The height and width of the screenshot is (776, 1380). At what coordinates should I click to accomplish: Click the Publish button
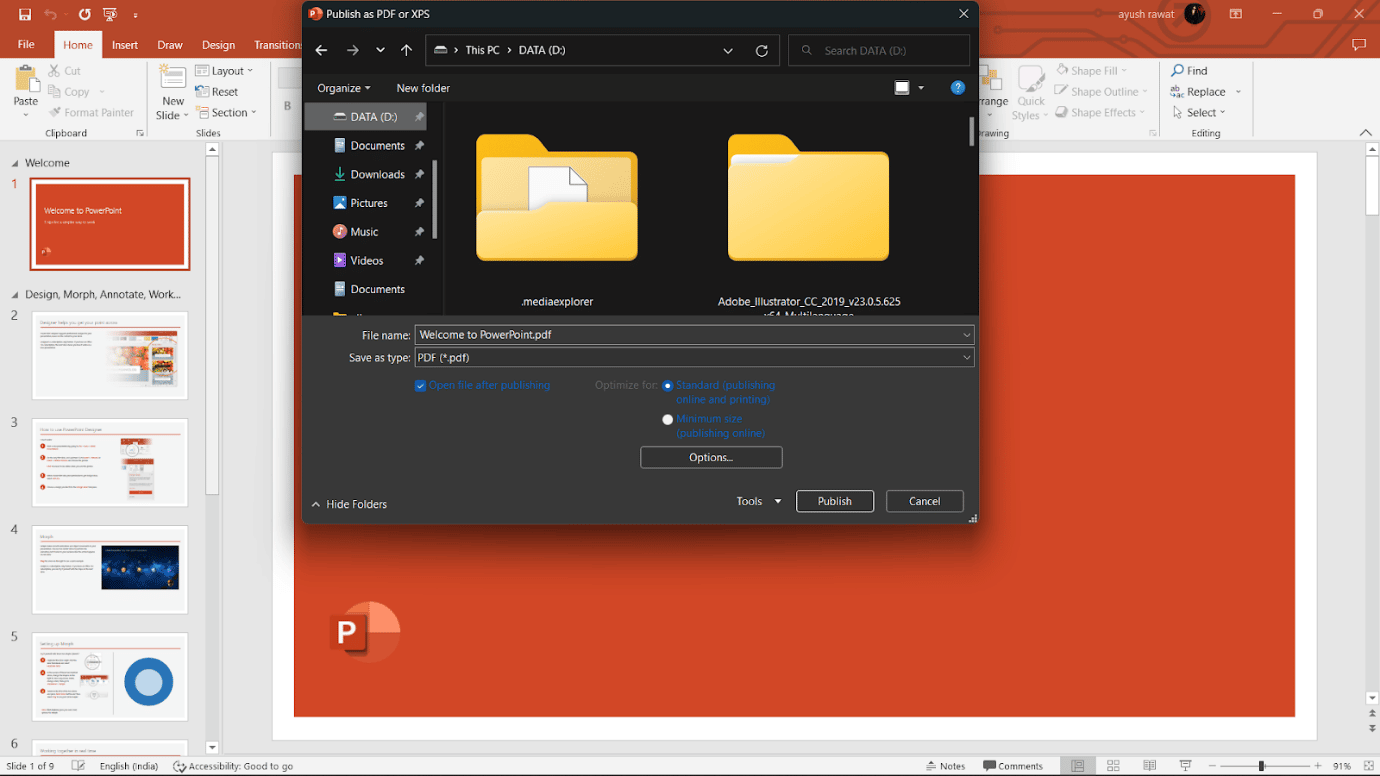(834, 501)
